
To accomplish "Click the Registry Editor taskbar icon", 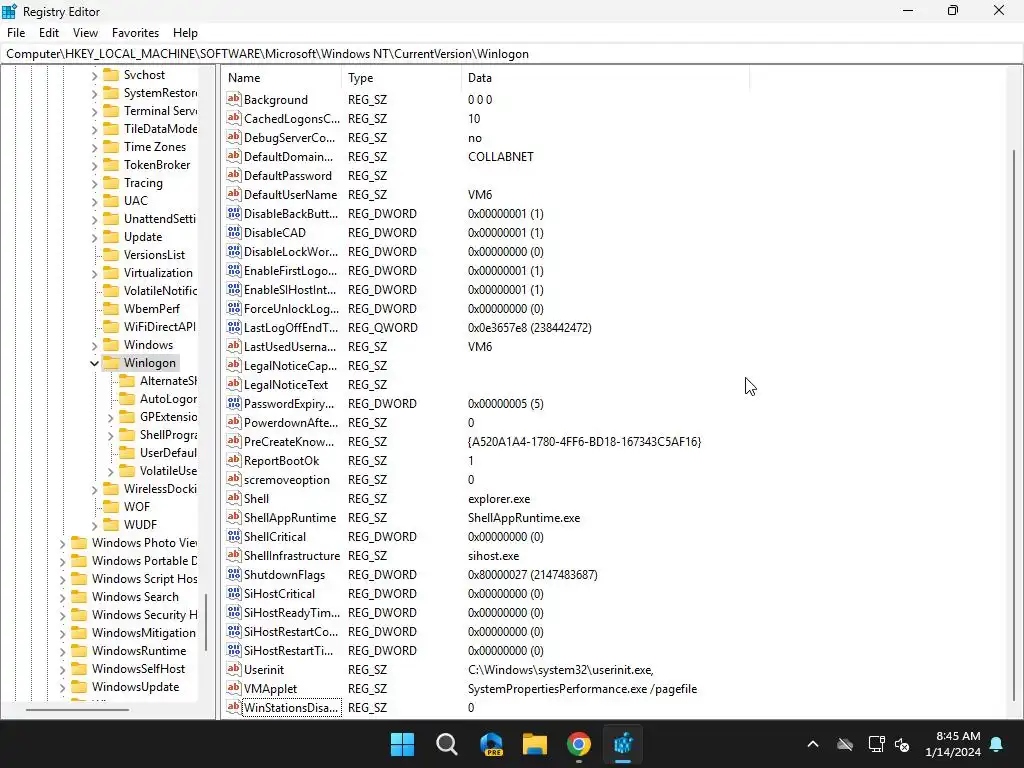I will tap(623, 744).
